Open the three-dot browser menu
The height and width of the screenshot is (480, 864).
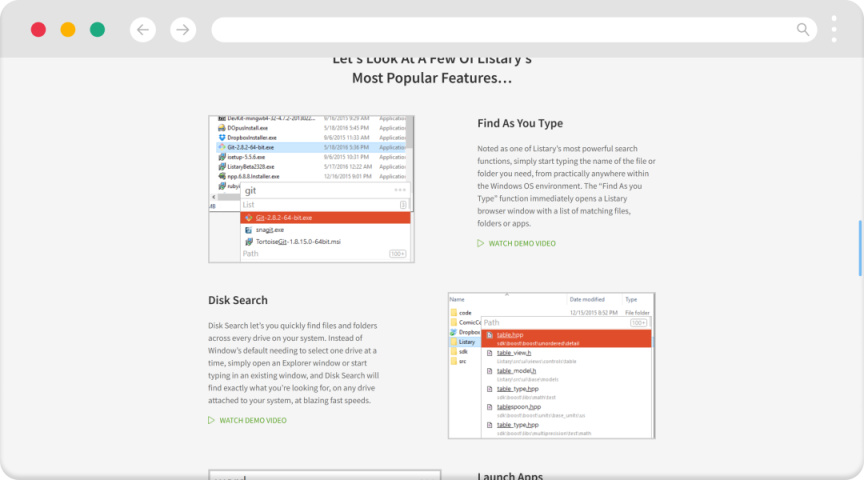834,29
